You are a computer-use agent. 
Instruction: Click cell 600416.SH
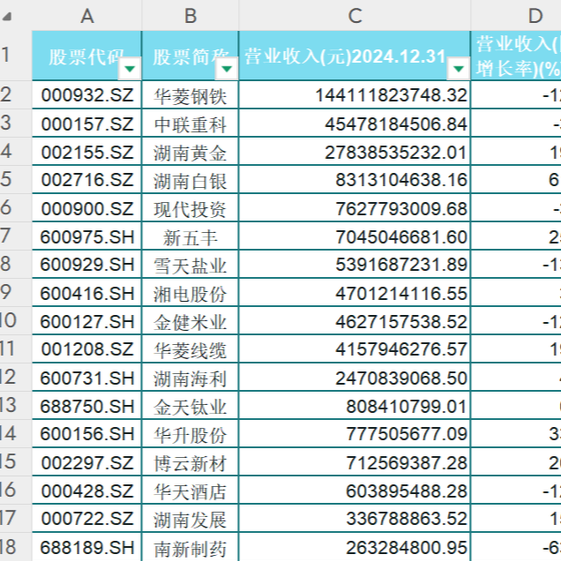coord(87,292)
